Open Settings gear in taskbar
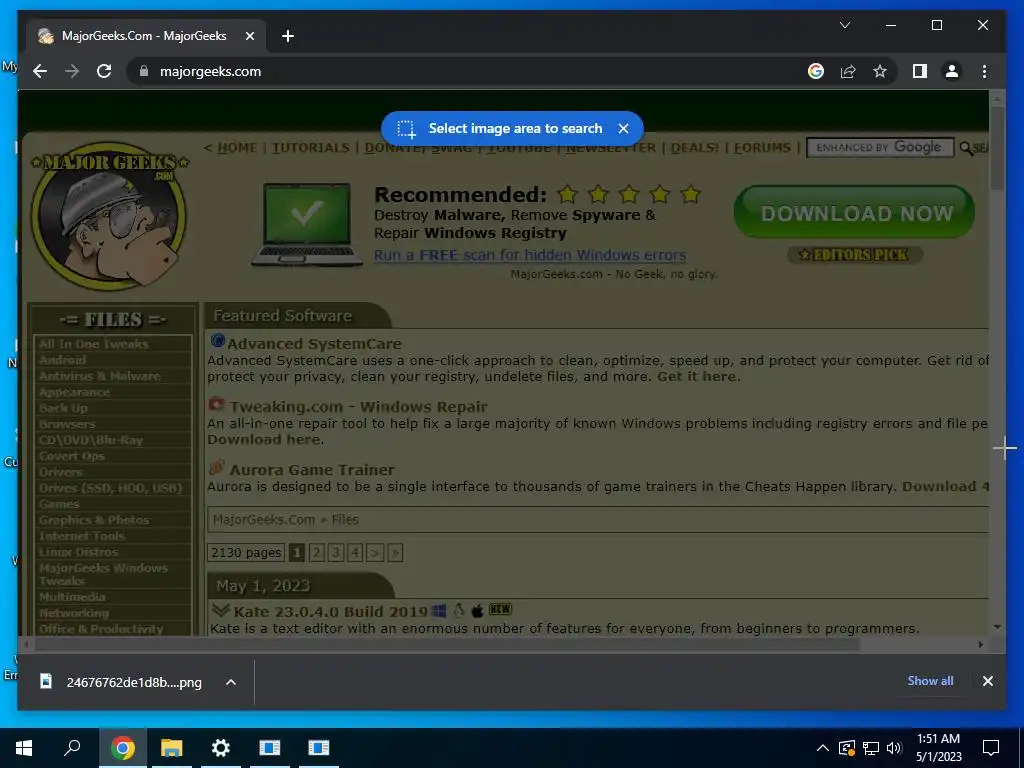The image size is (1024, 768). pyautogui.click(x=221, y=748)
